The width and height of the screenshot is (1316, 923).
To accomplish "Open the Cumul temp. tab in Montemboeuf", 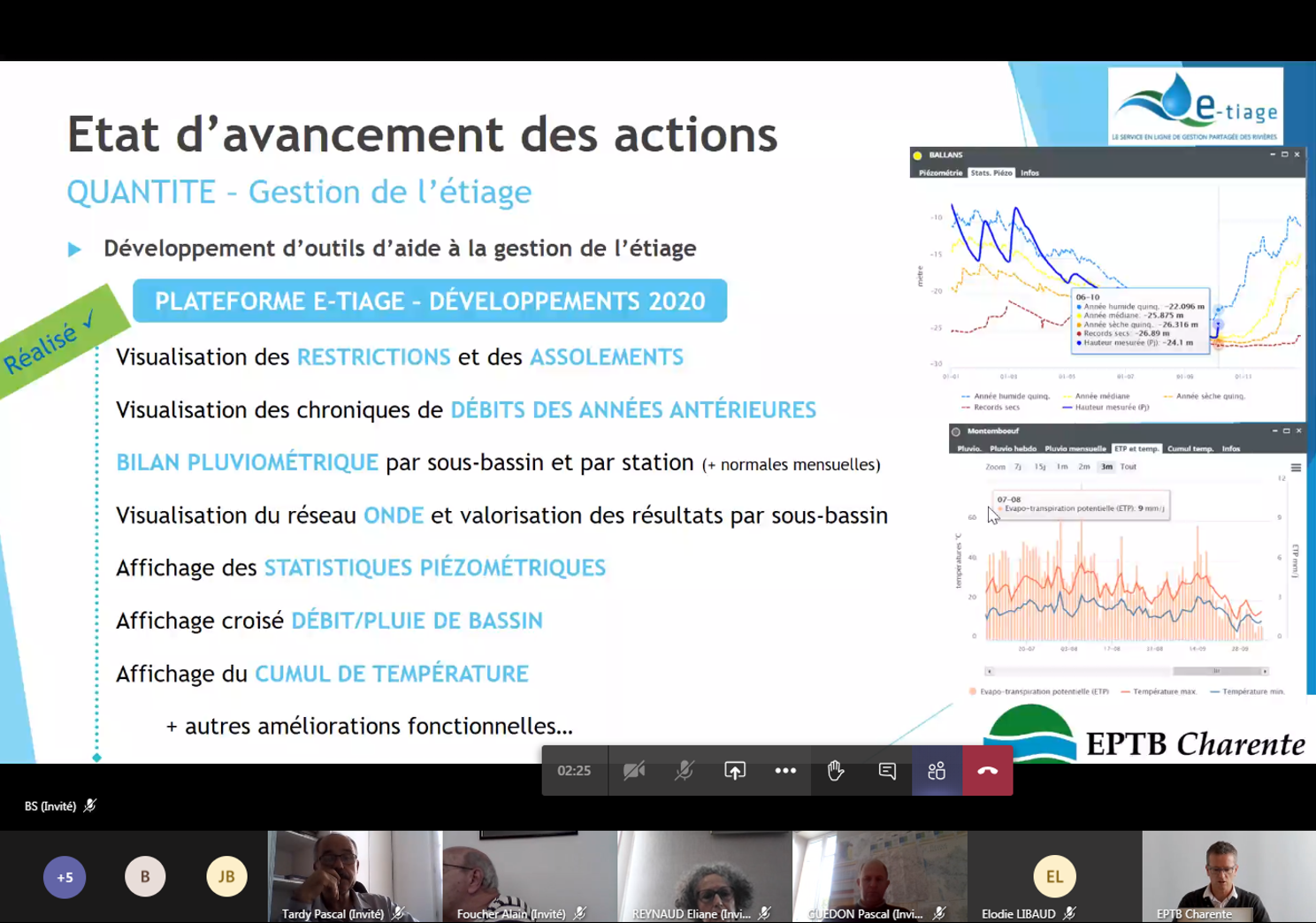I will tap(1190, 449).
